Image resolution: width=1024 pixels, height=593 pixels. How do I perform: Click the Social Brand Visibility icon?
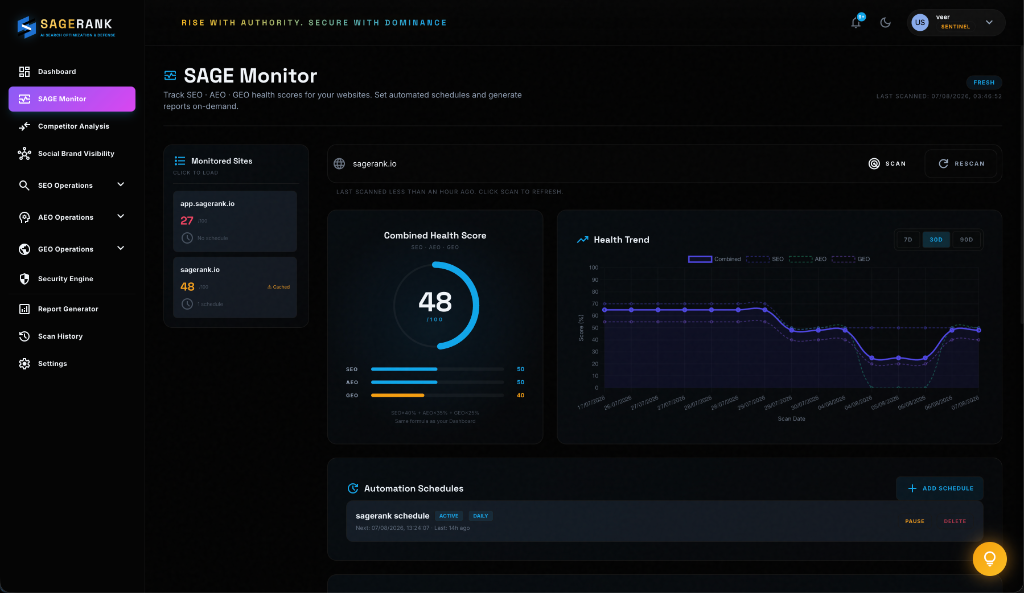point(24,153)
